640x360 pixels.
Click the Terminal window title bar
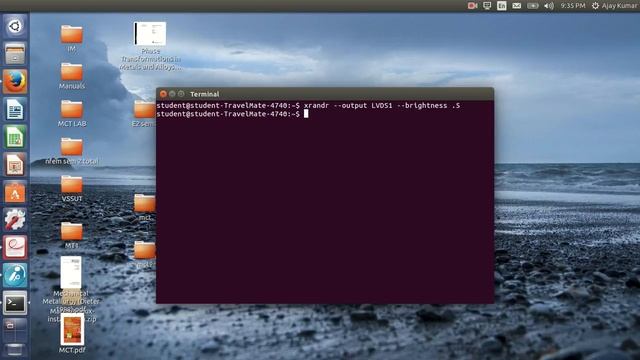[x=325, y=94]
